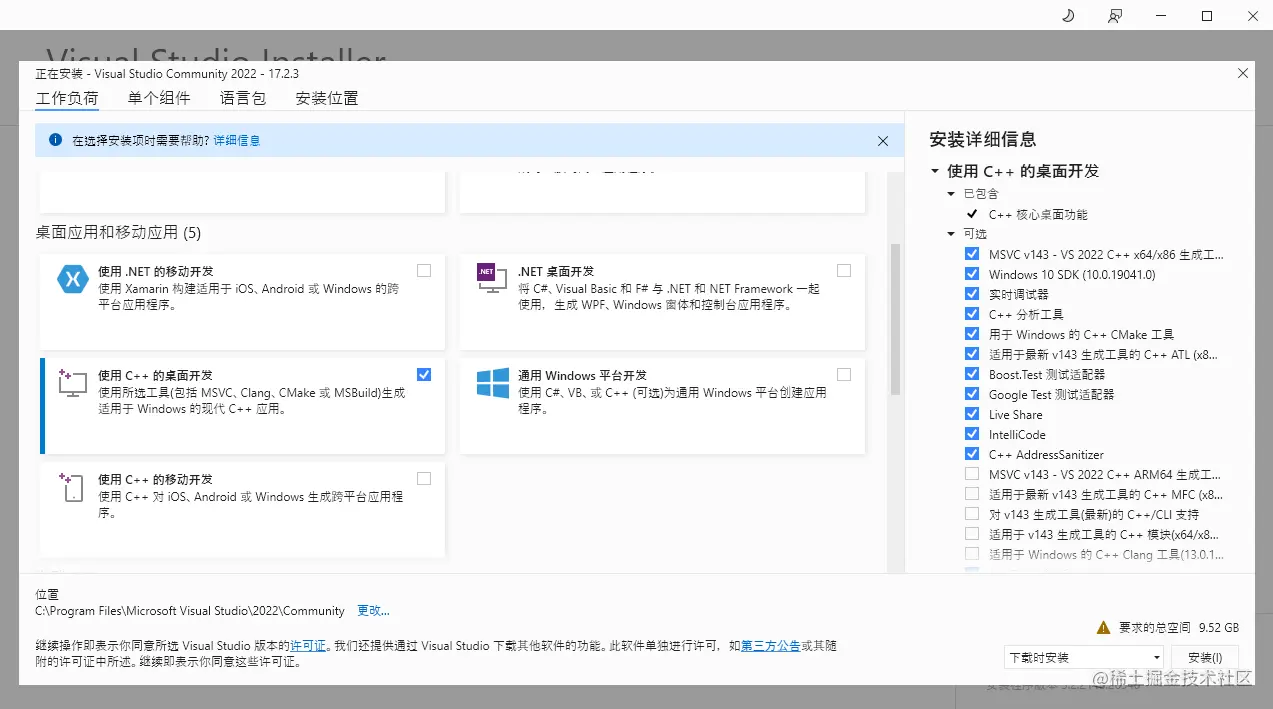Click the Universal Windows Platform logo icon
This screenshot has height=709, width=1273.
(x=492, y=384)
